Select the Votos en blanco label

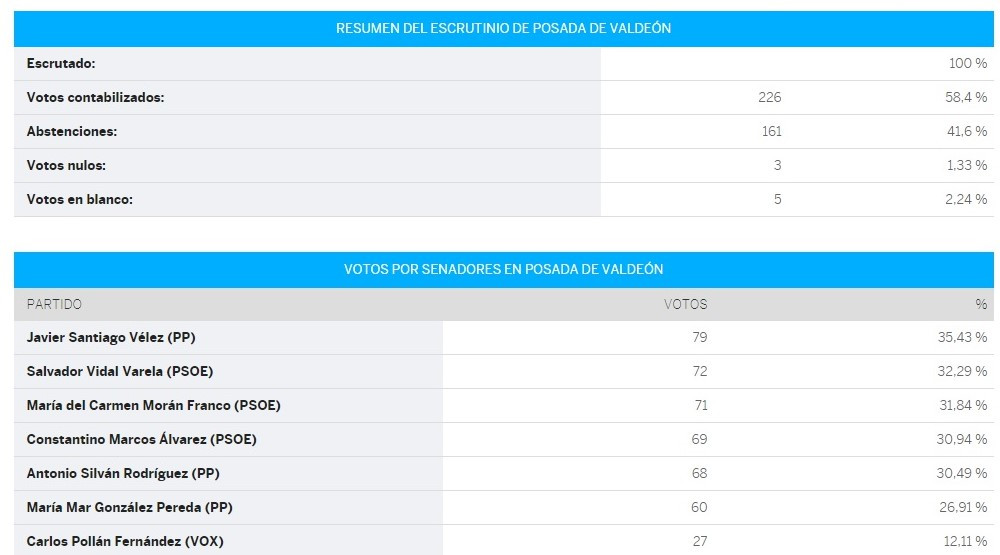pos(80,199)
